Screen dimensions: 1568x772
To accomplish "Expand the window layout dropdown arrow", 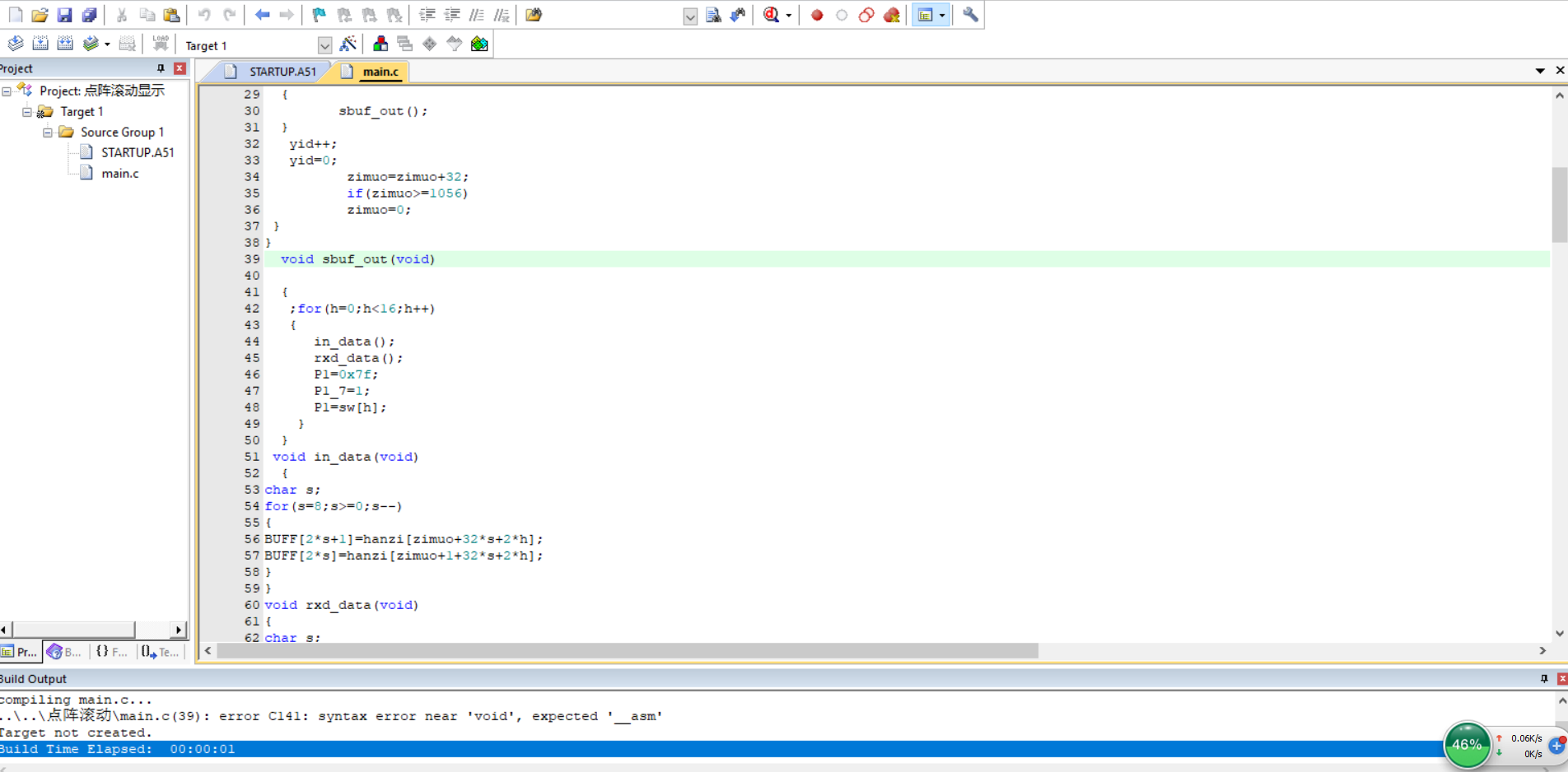I will (x=943, y=15).
